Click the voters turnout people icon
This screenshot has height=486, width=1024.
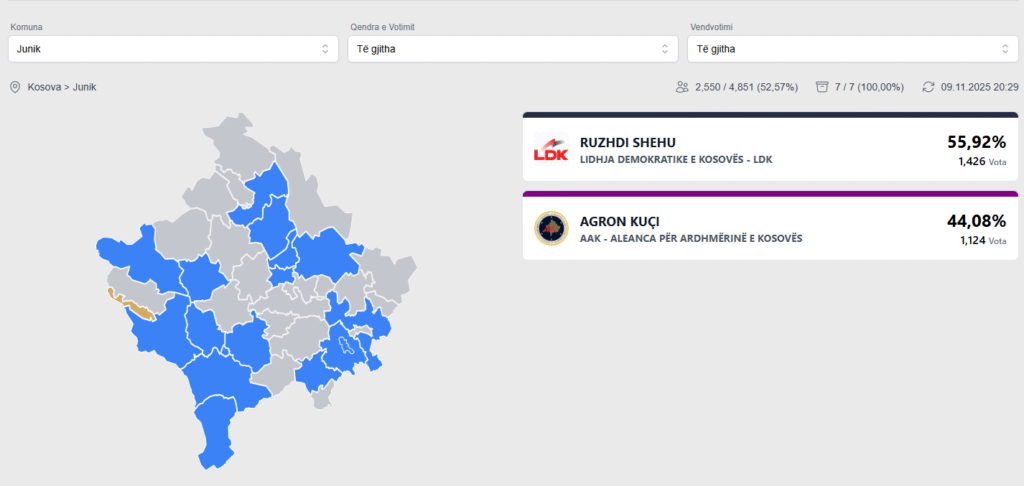tap(682, 87)
